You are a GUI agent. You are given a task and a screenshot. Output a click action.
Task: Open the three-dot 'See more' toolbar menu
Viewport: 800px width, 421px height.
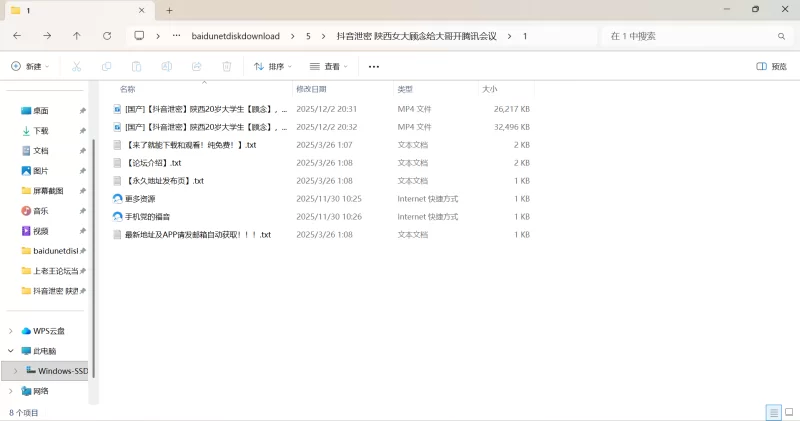point(374,67)
